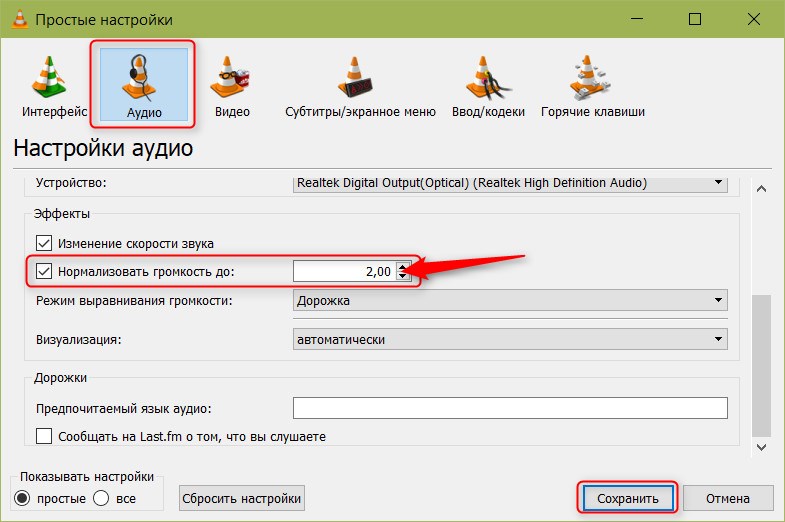Close the Простые настройки window
Image resolution: width=785 pixels, height=522 pixels.
(753, 19)
